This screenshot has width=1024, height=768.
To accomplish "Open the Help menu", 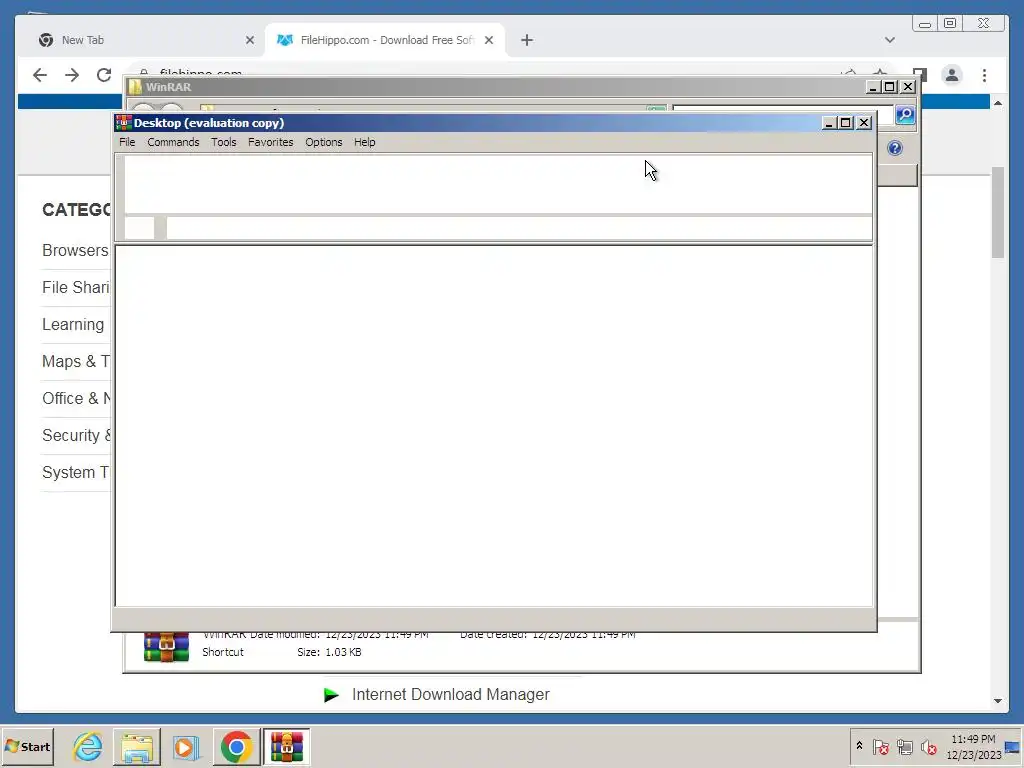I will click(364, 142).
